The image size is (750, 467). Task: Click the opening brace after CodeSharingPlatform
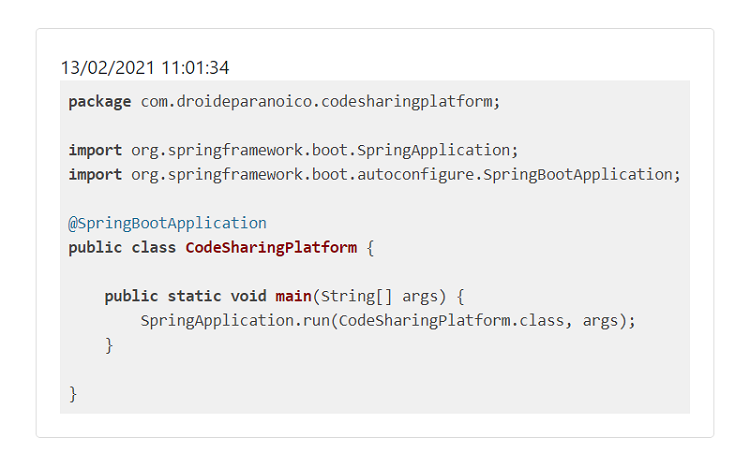pyautogui.click(x=369, y=247)
